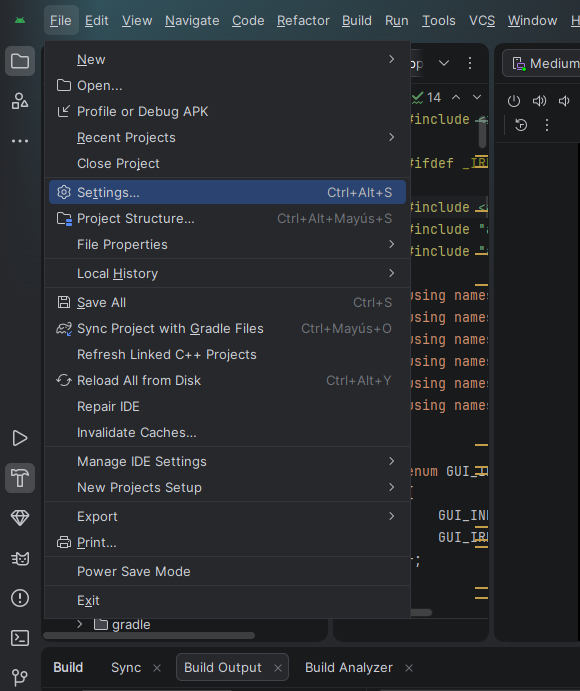Open the Resource Manager sidebar icon

pos(20,101)
